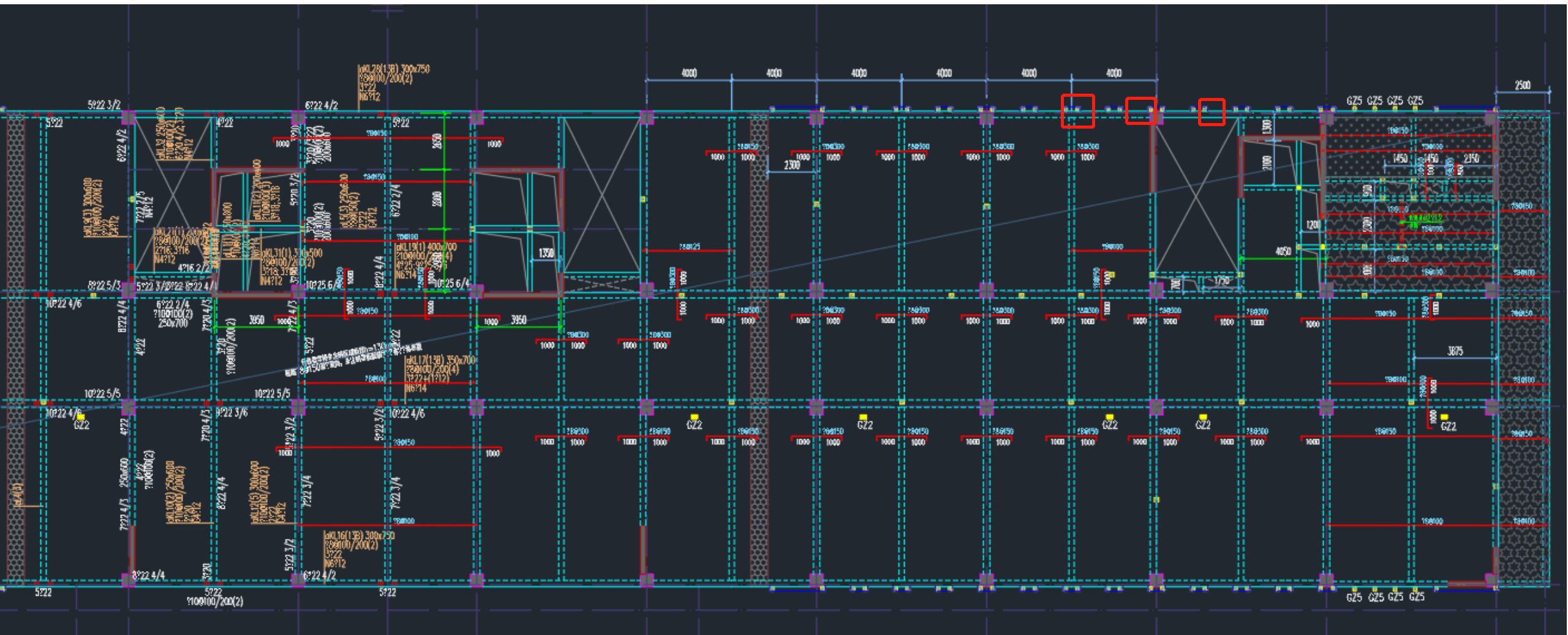1568x635 pixels.
Task: Select the 2500 dimension text
Action: (1522, 85)
